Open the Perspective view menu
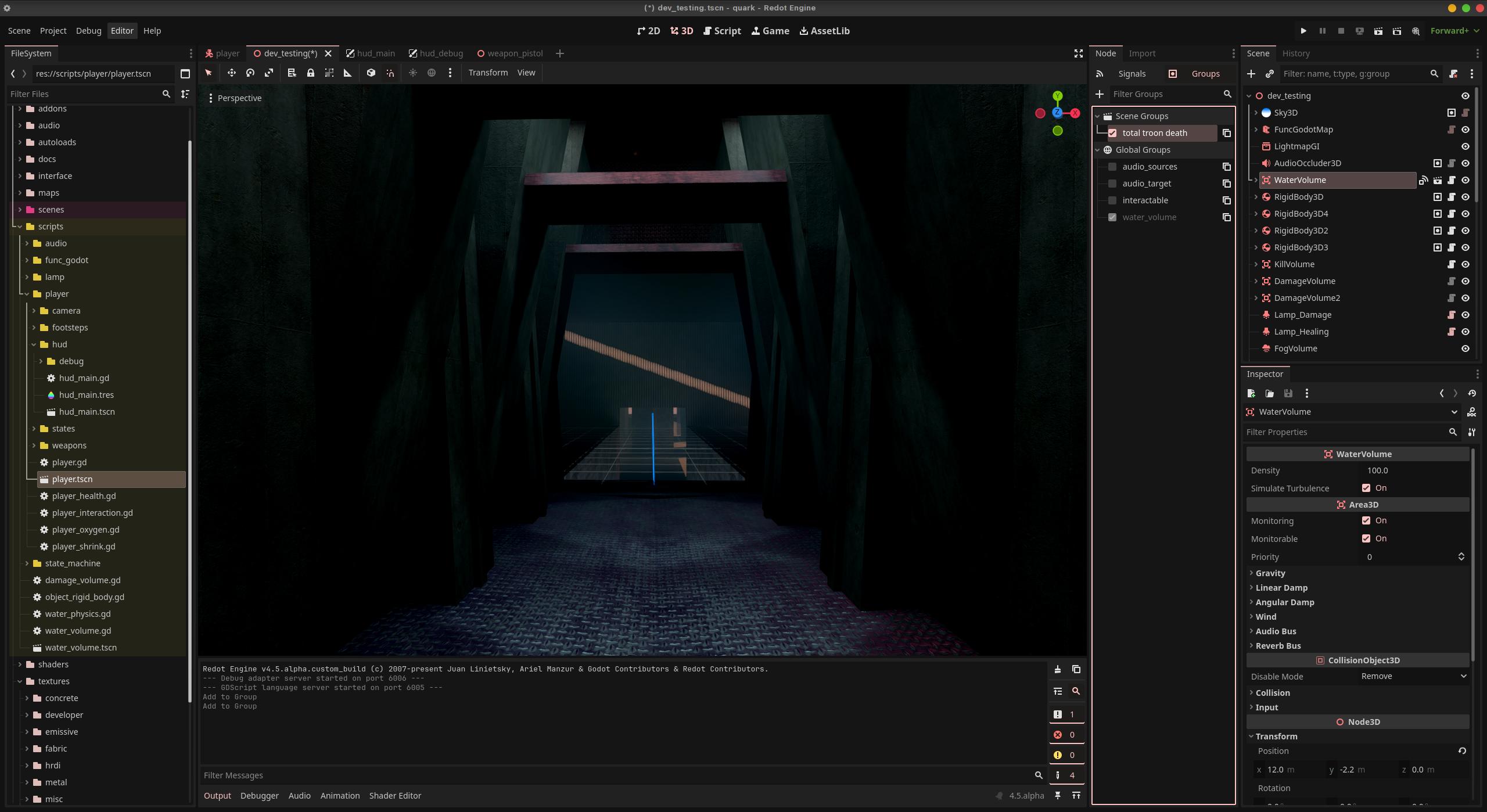The height and width of the screenshot is (812, 1487). [x=235, y=98]
